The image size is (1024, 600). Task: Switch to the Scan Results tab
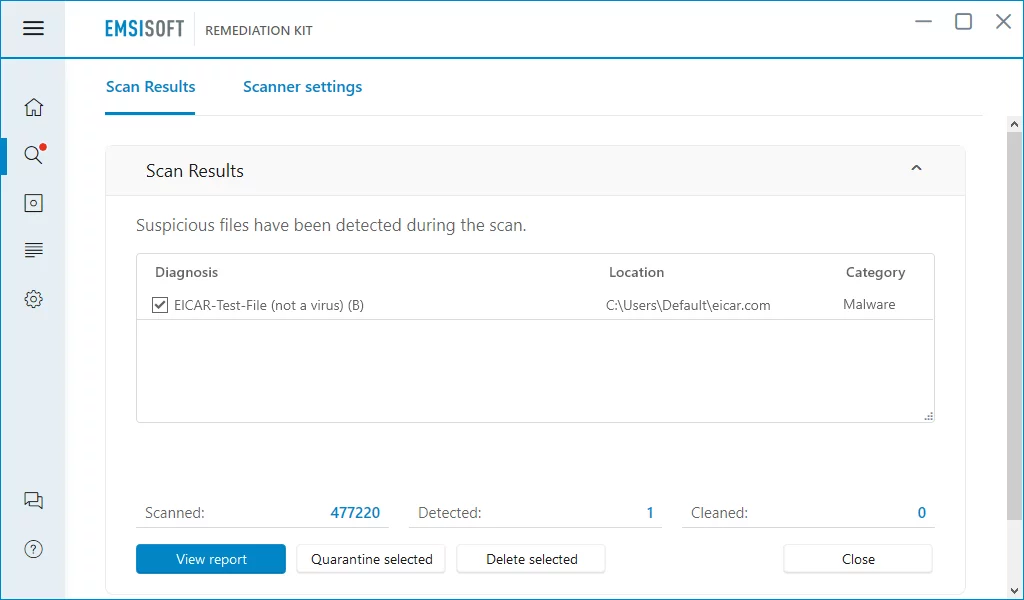coord(150,87)
